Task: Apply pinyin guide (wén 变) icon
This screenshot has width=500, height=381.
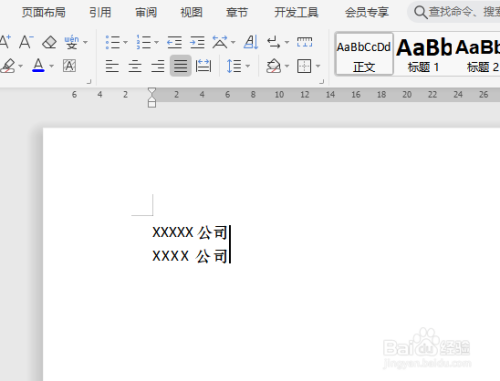Action: 72,42
